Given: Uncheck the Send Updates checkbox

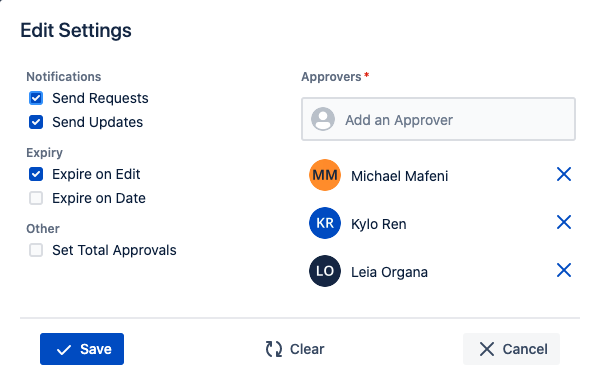Looking at the screenshot, I should pyautogui.click(x=36, y=122).
